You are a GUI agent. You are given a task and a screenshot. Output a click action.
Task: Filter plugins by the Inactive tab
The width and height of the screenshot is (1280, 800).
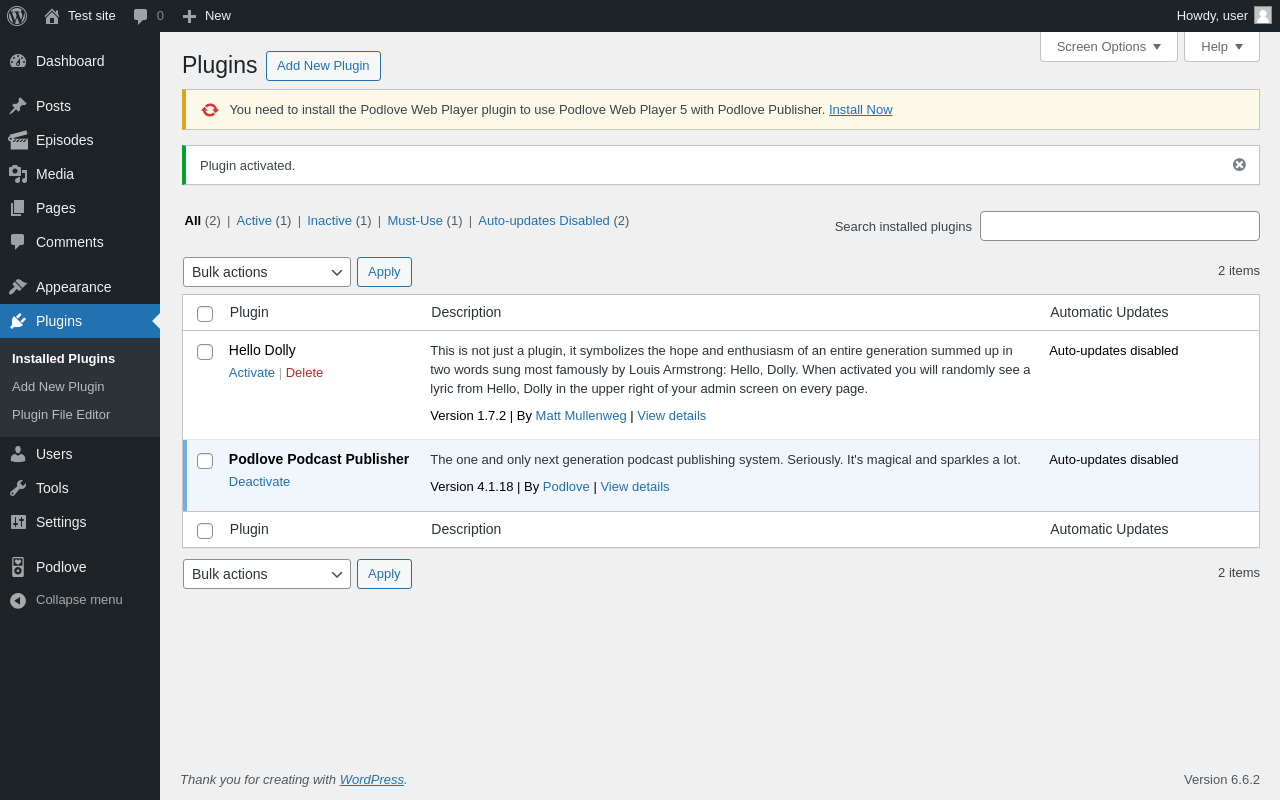[x=329, y=221]
